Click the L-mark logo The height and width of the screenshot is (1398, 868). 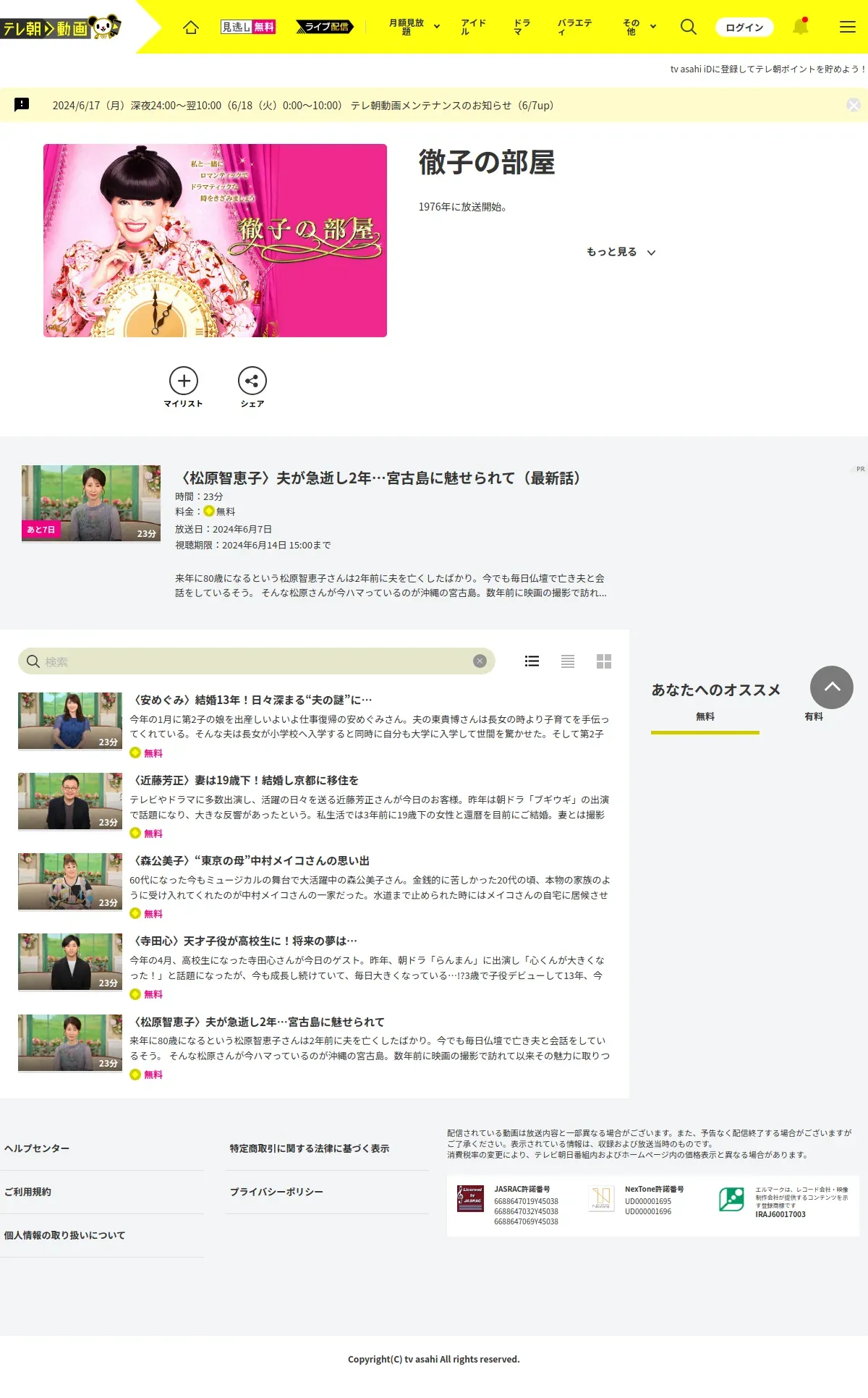click(x=731, y=1199)
